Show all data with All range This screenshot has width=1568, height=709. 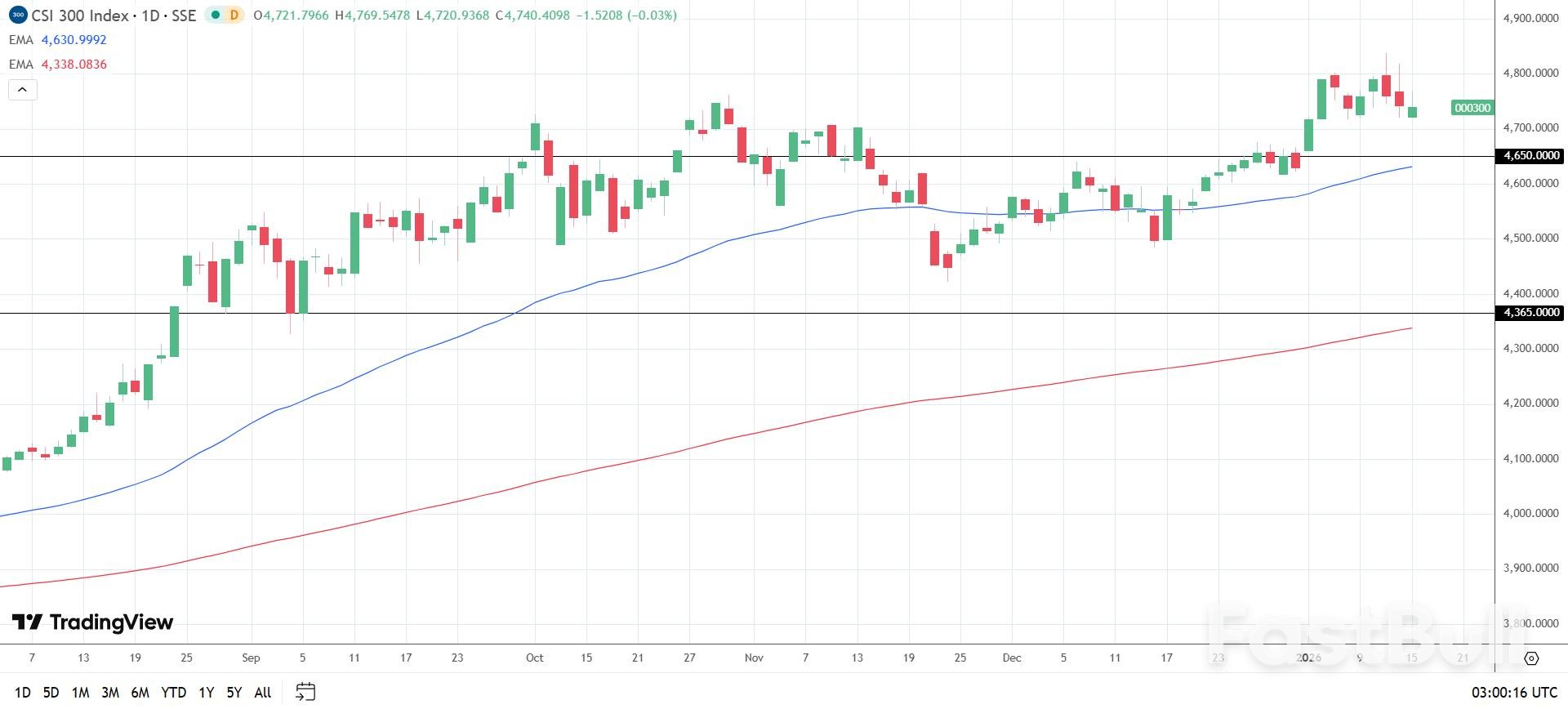tap(262, 693)
